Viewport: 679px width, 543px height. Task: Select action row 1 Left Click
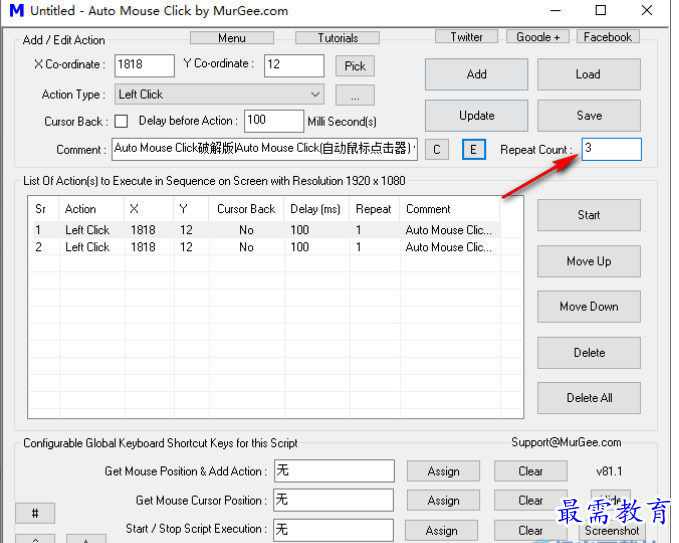266,230
